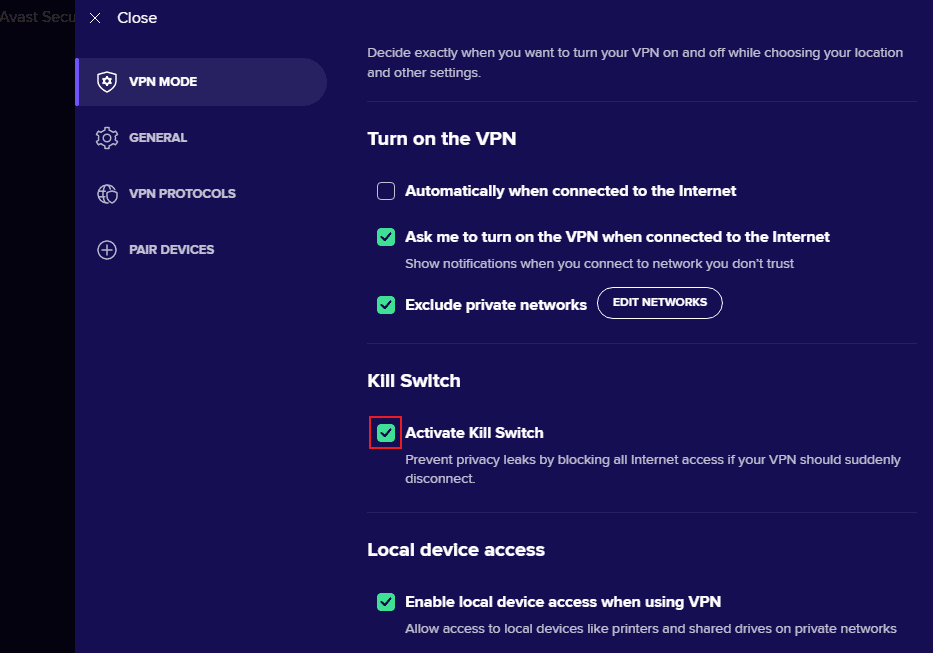
Task: Select the VPN Mode shield icon
Action: point(106,81)
